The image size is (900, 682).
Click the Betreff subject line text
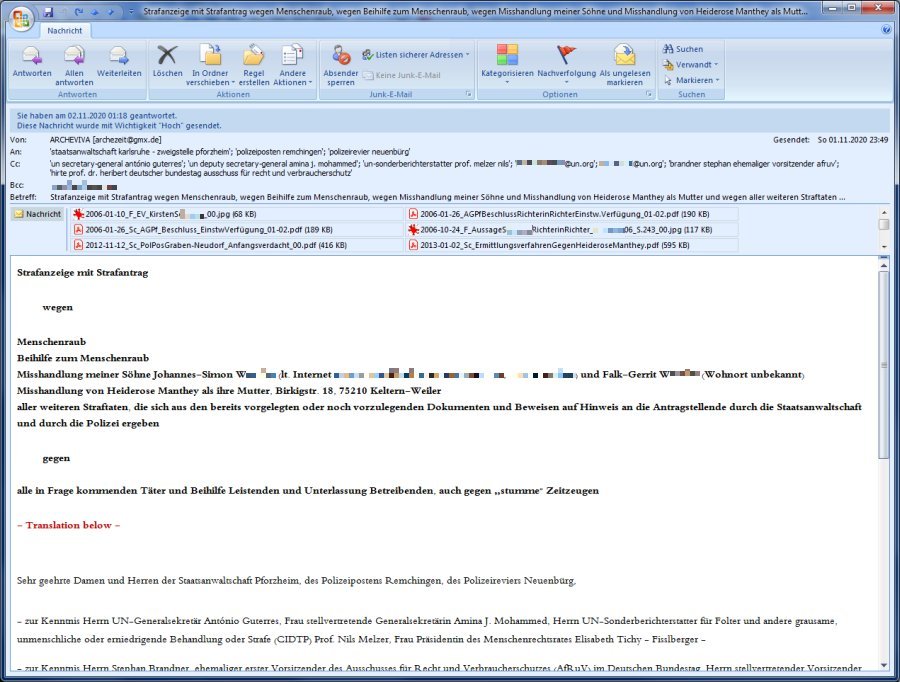[x=448, y=197]
